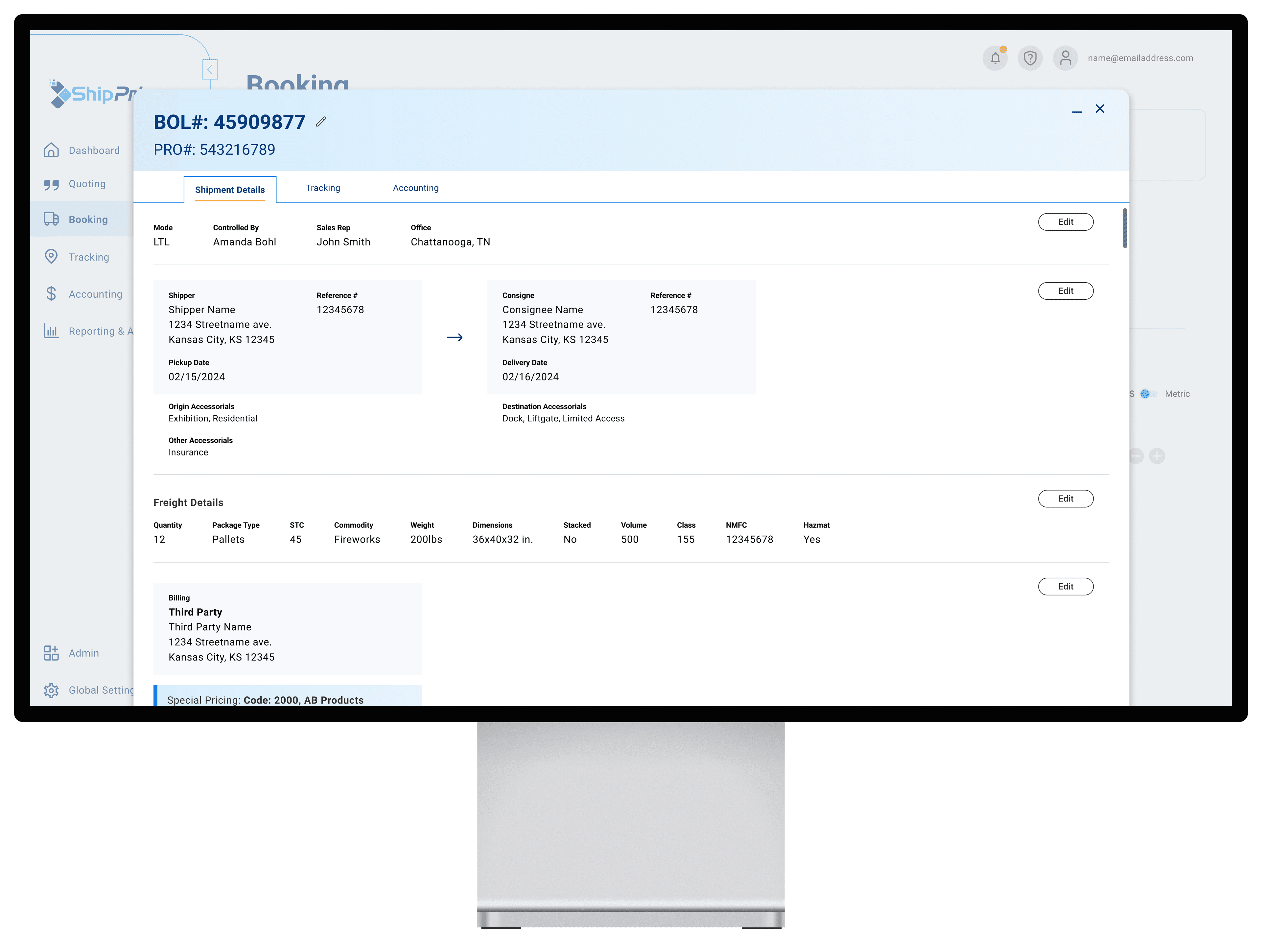This screenshot has width=1262, height=952.
Task: Click the NMFC value 12345678
Action: click(749, 540)
